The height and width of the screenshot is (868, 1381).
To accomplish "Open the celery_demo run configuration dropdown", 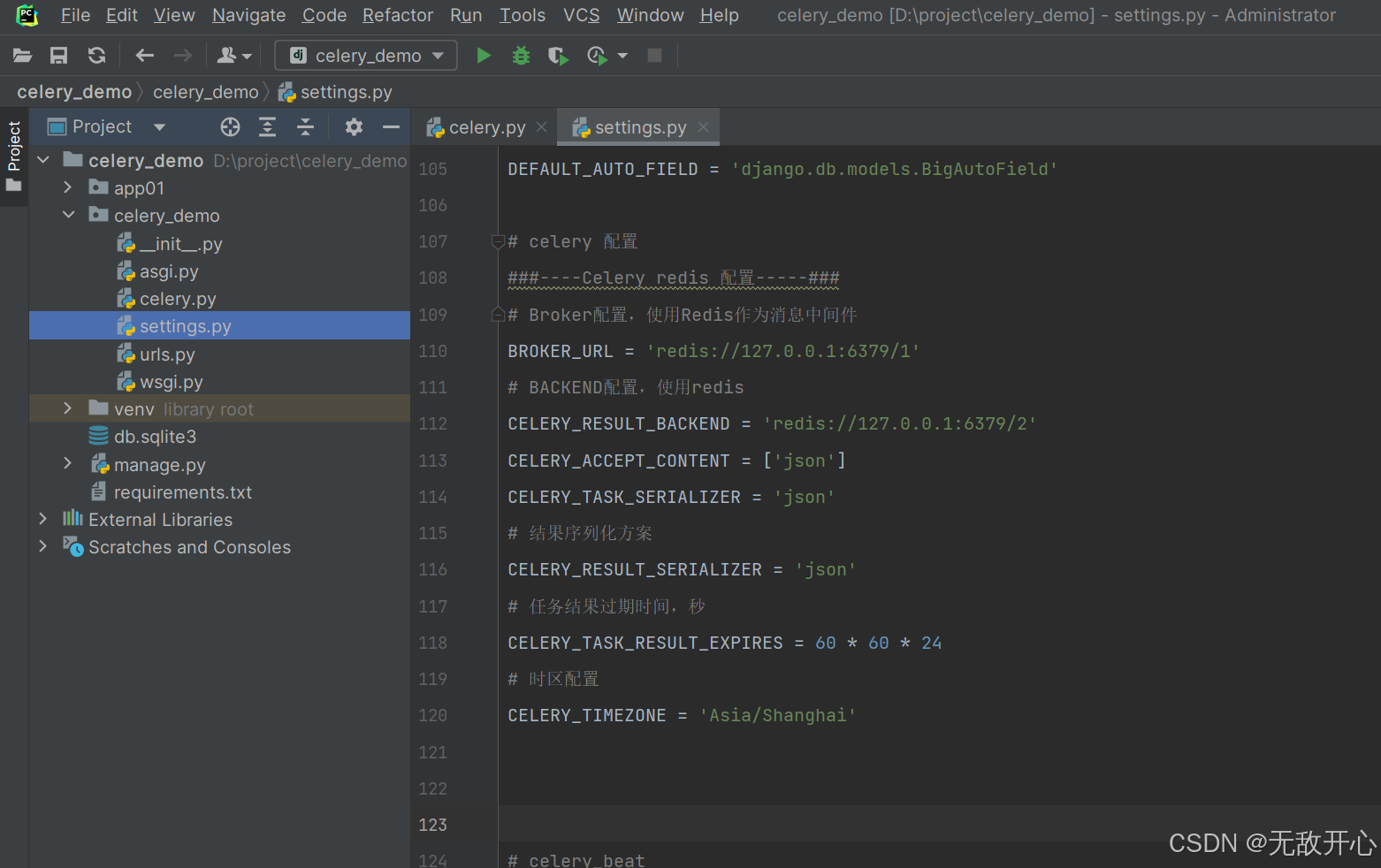I will click(366, 56).
